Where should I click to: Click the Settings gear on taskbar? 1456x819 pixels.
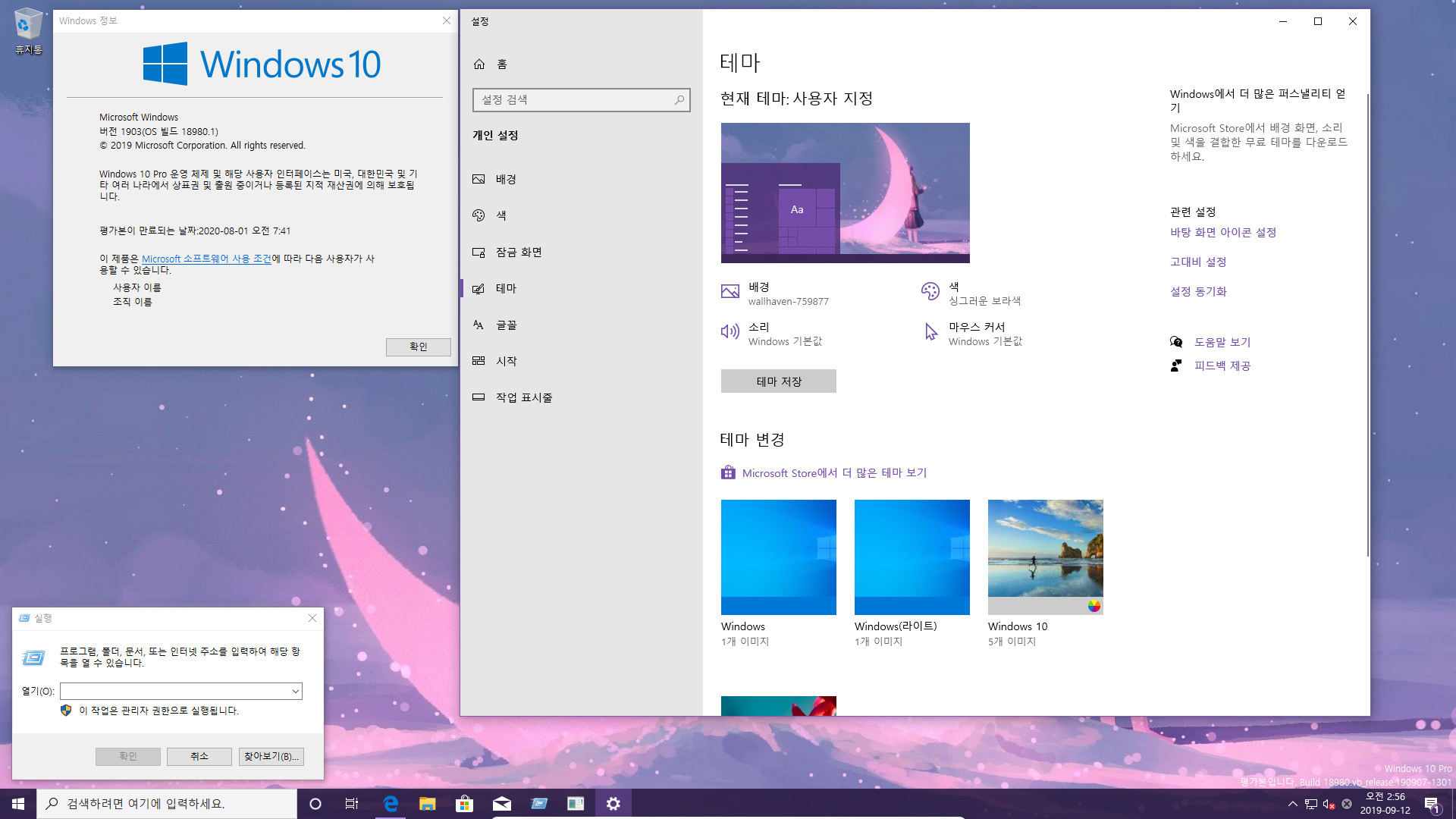pos(613,804)
